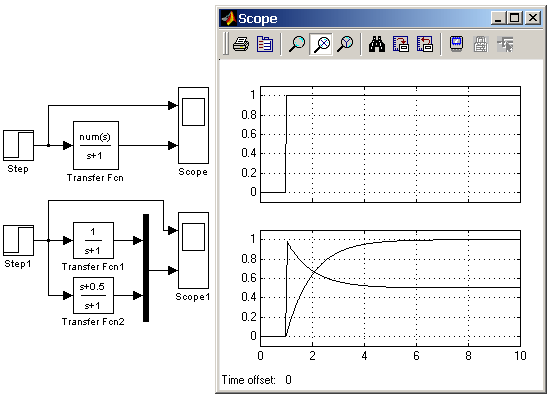
Task: Click the greyed-out signal selection icon
Action: coord(505,44)
